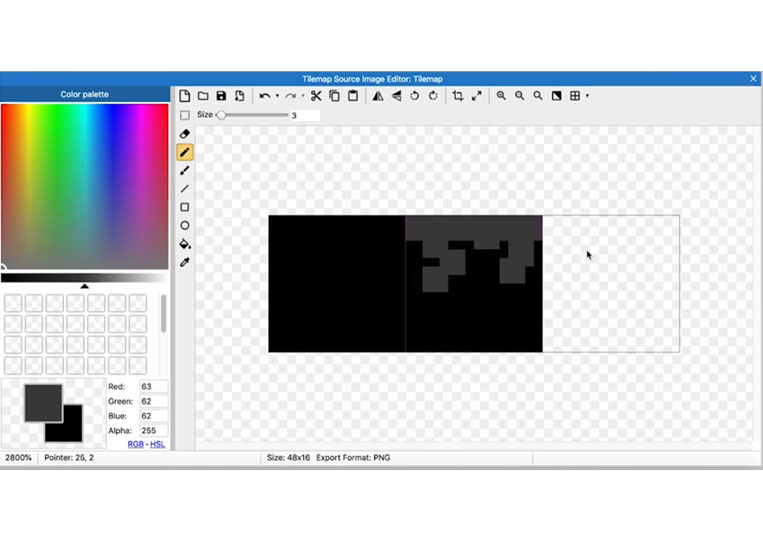Select the Brush tool
The image size is (763, 541).
pos(185,170)
